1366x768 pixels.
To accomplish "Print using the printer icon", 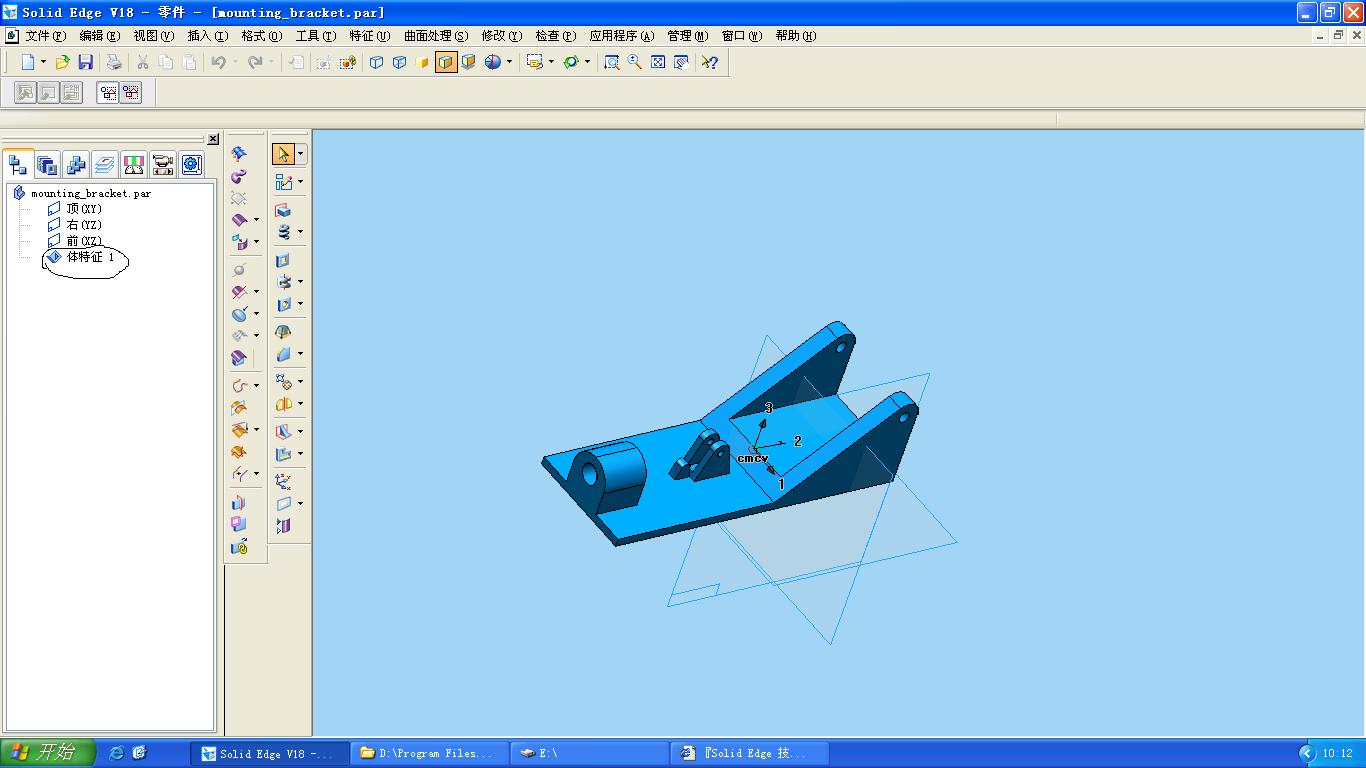I will 114,62.
